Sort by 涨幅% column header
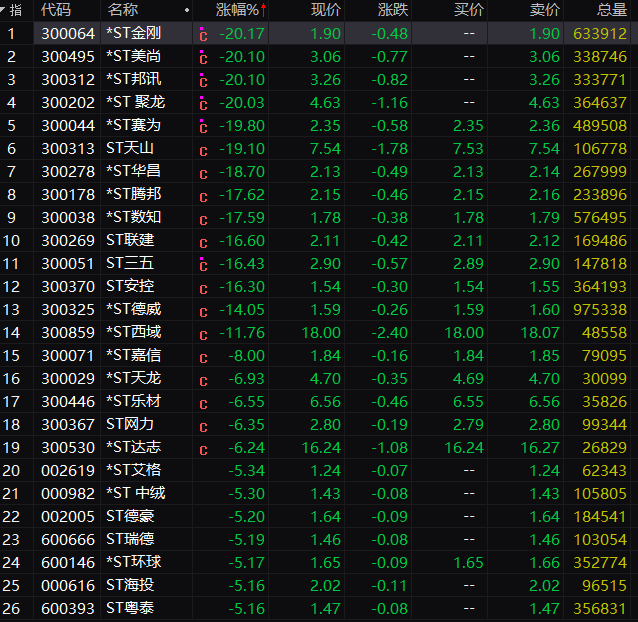The width and height of the screenshot is (638, 622). click(x=240, y=10)
